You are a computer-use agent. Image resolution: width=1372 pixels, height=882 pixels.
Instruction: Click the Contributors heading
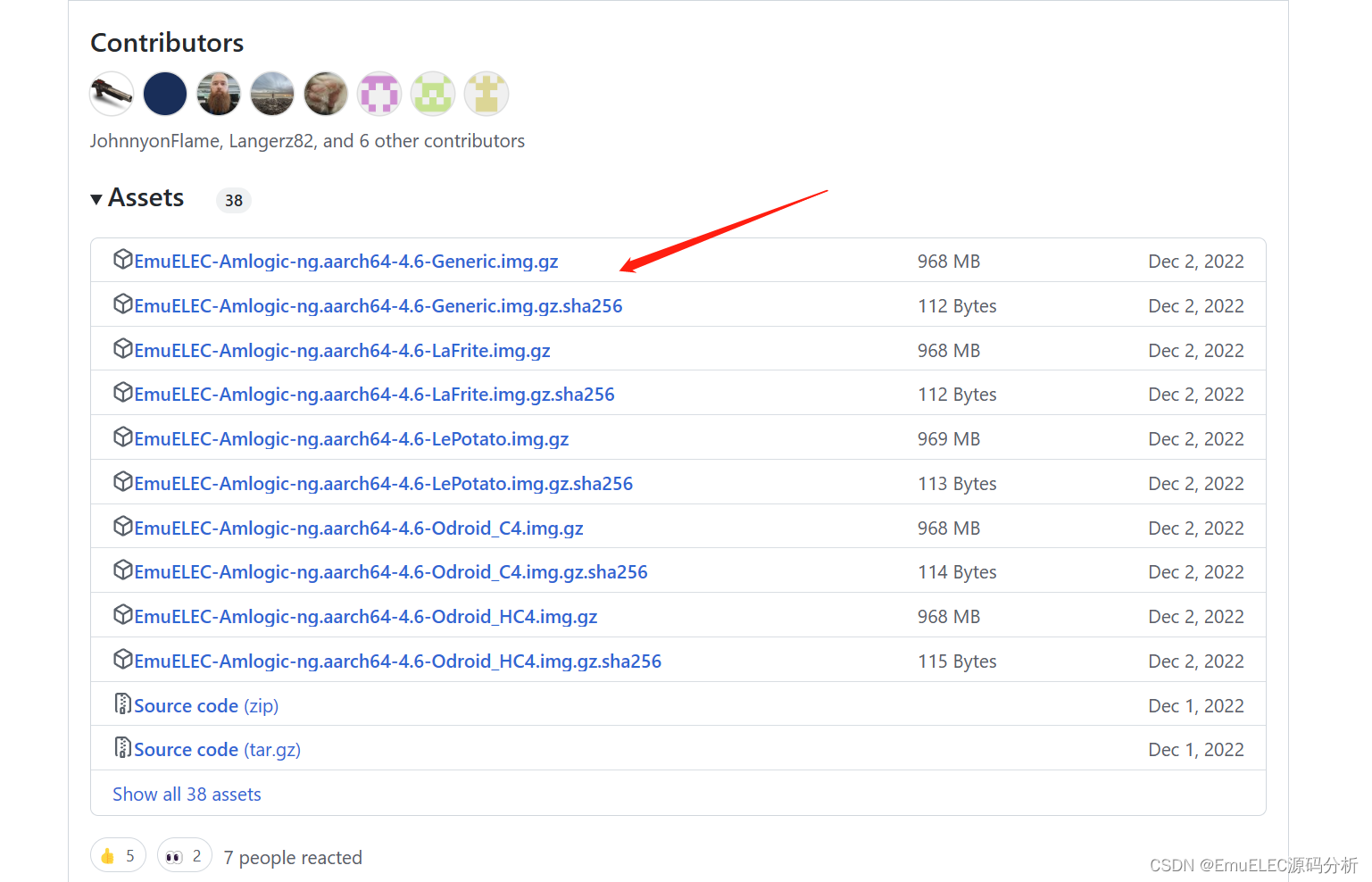167,43
